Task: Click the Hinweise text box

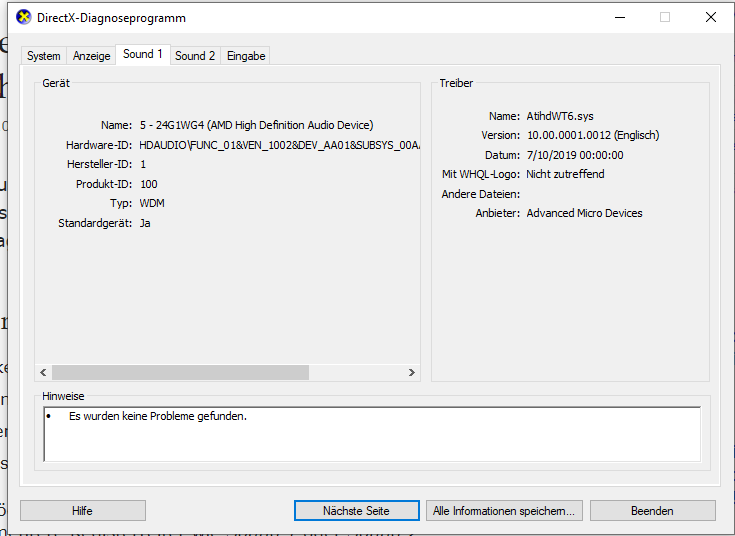Action: point(372,434)
